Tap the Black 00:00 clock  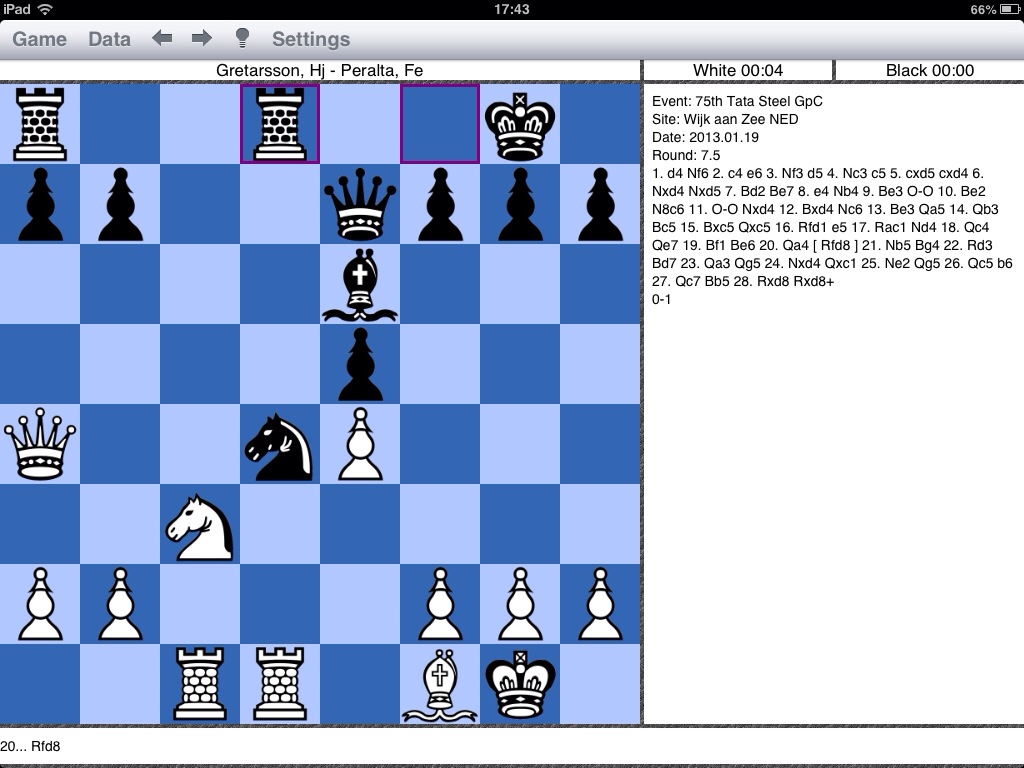click(x=929, y=70)
